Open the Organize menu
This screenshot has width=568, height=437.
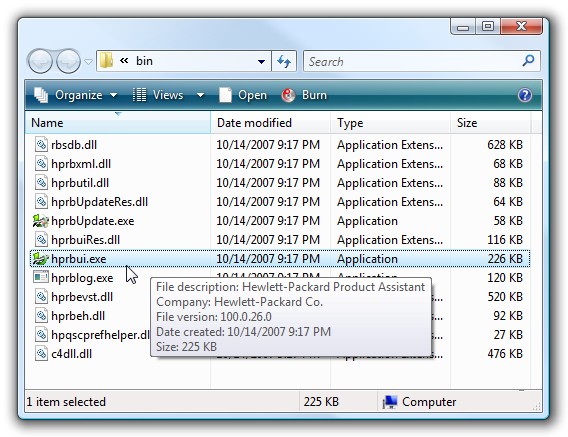[x=76, y=95]
